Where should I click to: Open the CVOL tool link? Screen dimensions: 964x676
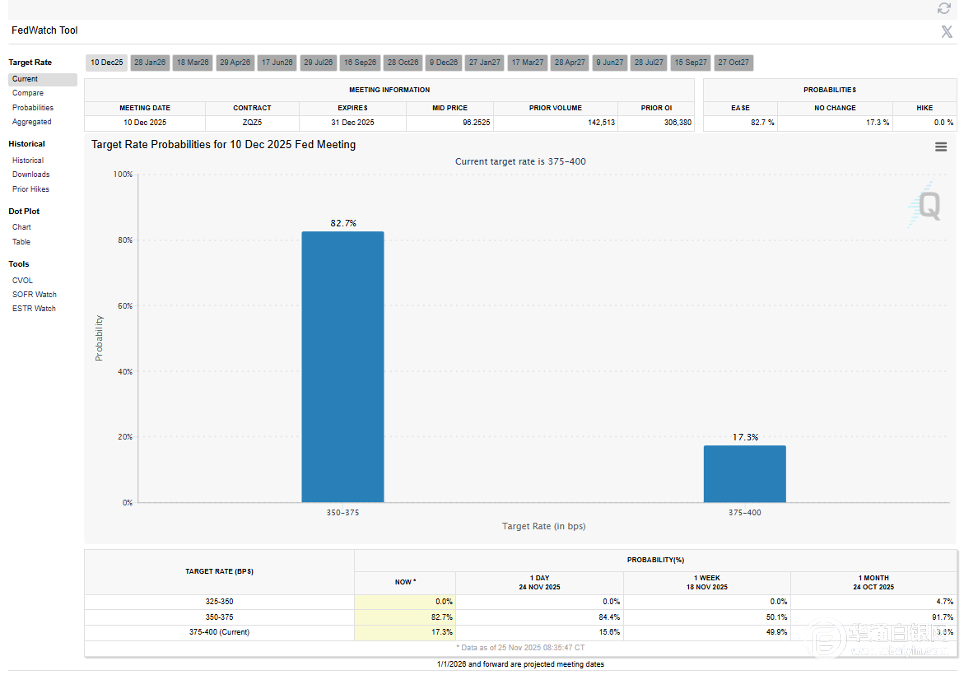pyautogui.click(x=23, y=280)
